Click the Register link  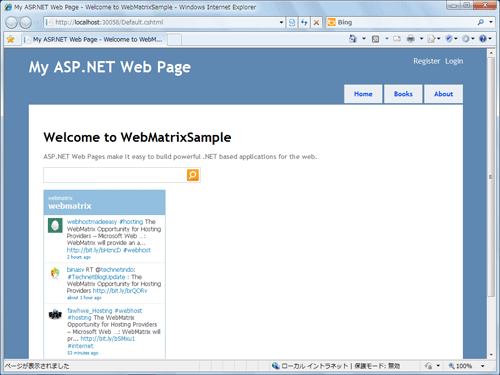coord(427,61)
